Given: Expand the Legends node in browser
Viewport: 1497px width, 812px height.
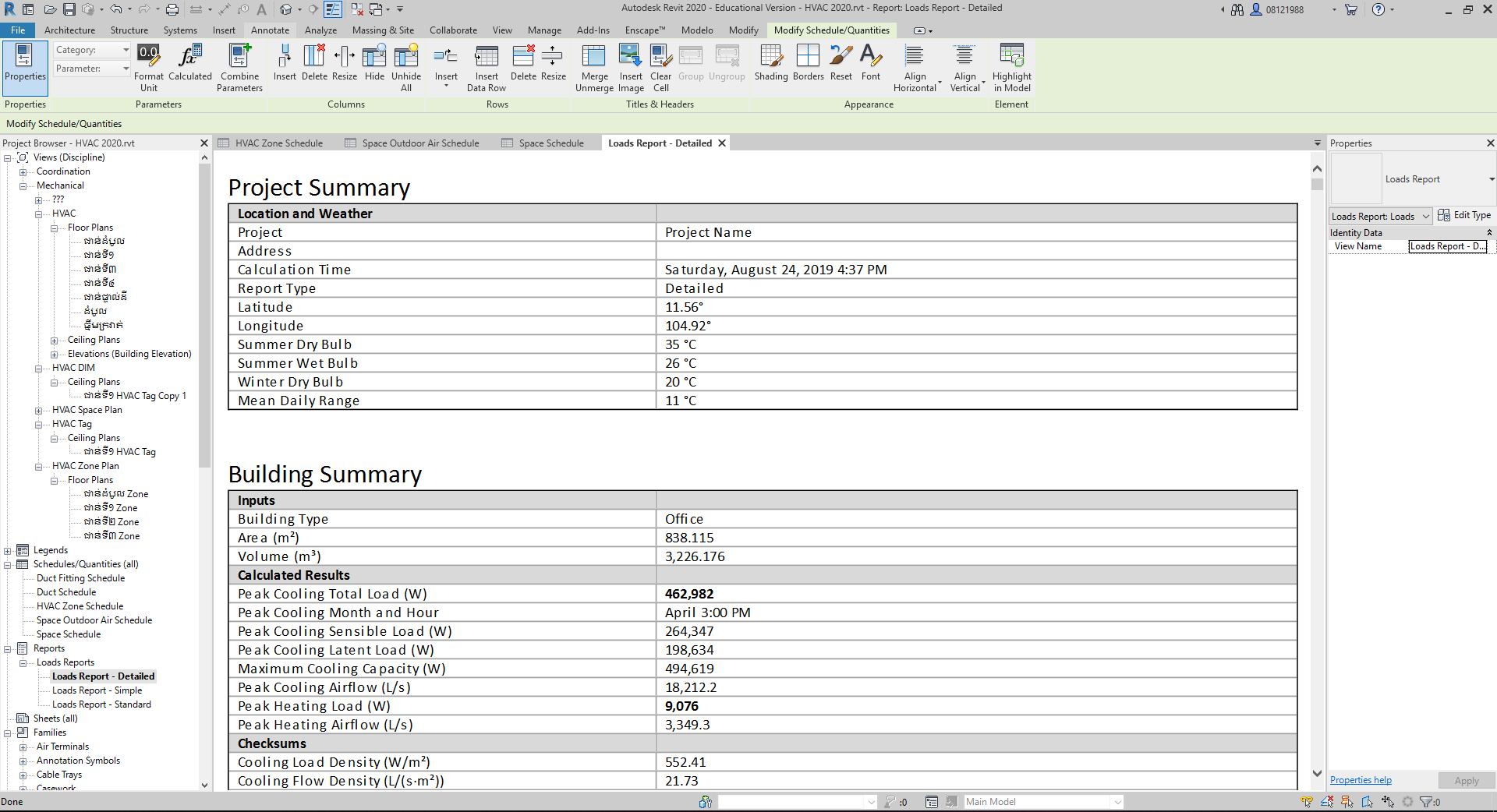Looking at the screenshot, I should point(8,551).
